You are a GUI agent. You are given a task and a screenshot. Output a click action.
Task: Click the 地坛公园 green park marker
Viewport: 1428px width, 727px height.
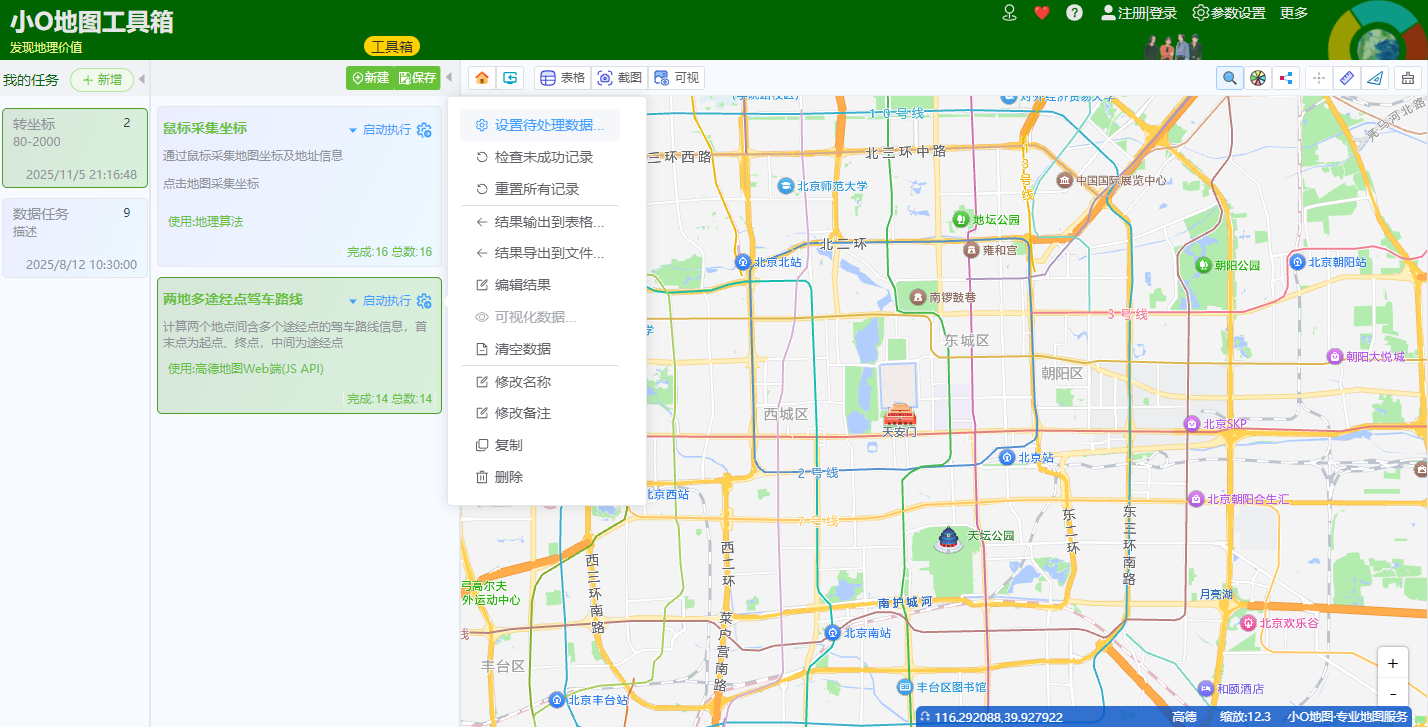click(960, 219)
